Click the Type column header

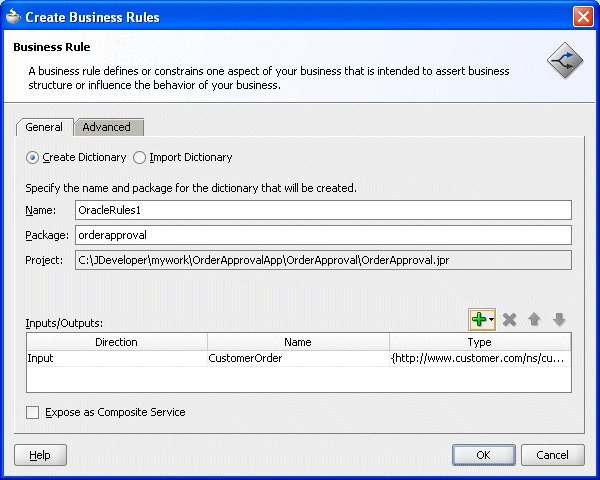(480, 342)
